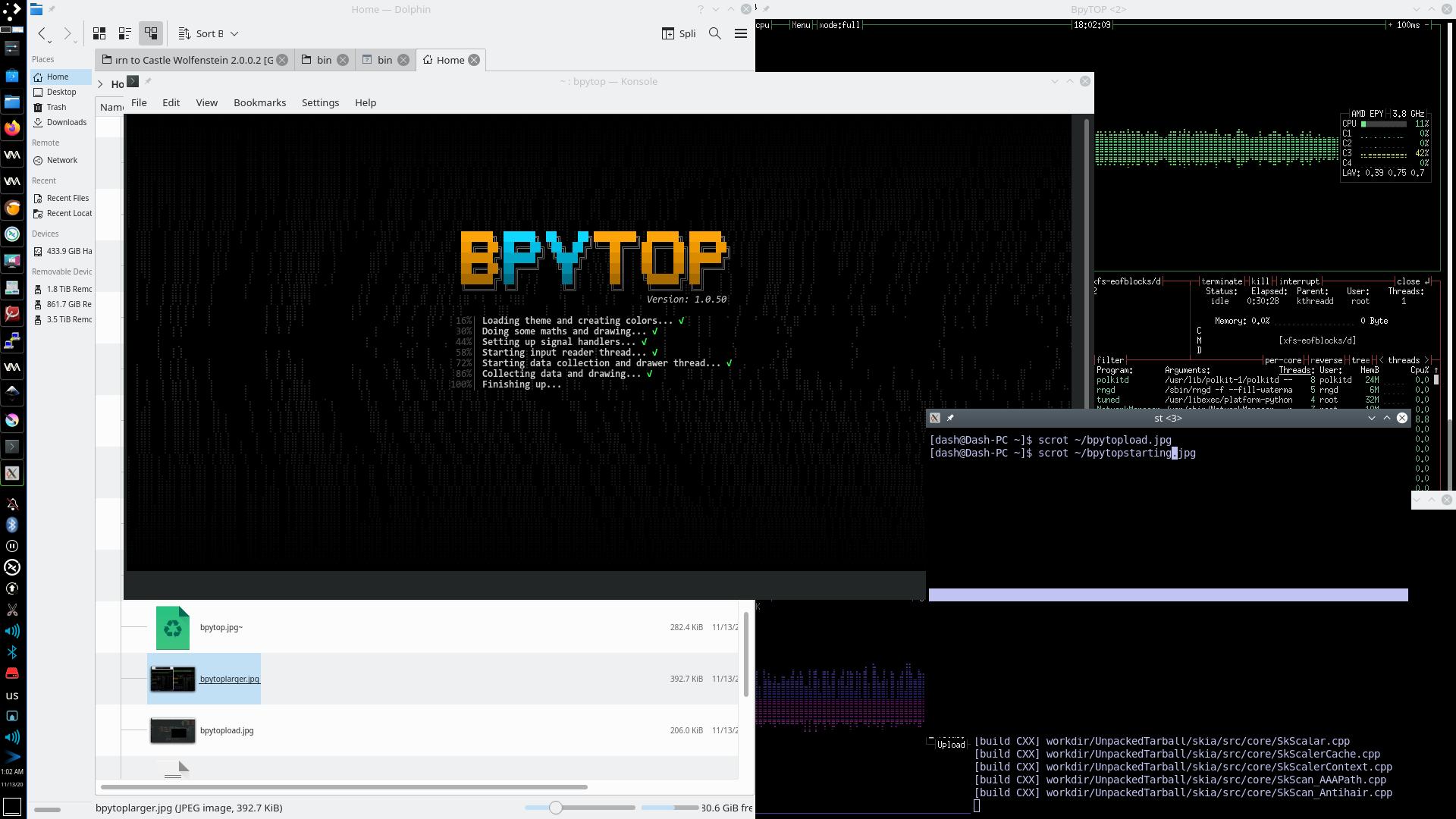Open the Sort By dropdown
Image resolution: width=1456 pixels, height=819 pixels.
pos(207,33)
